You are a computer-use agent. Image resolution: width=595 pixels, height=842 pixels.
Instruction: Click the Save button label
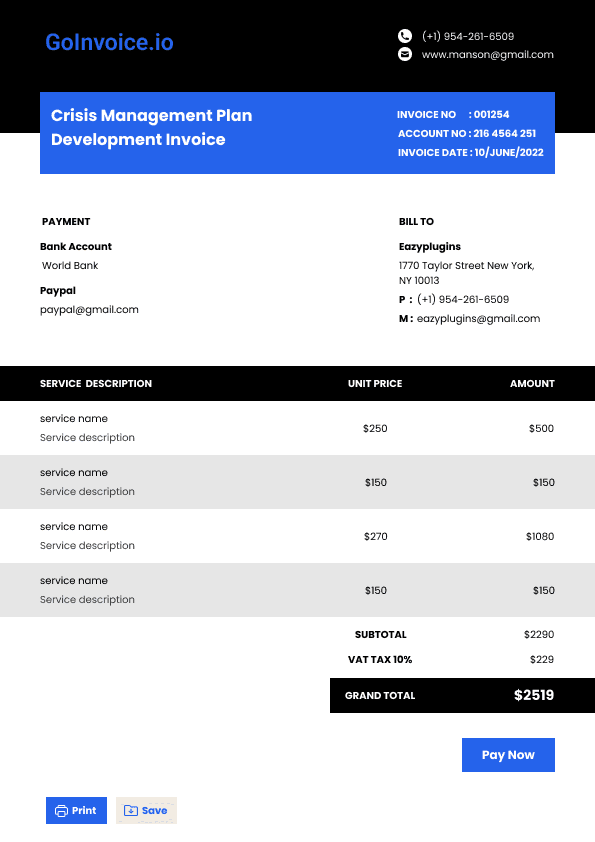(x=155, y=810)
